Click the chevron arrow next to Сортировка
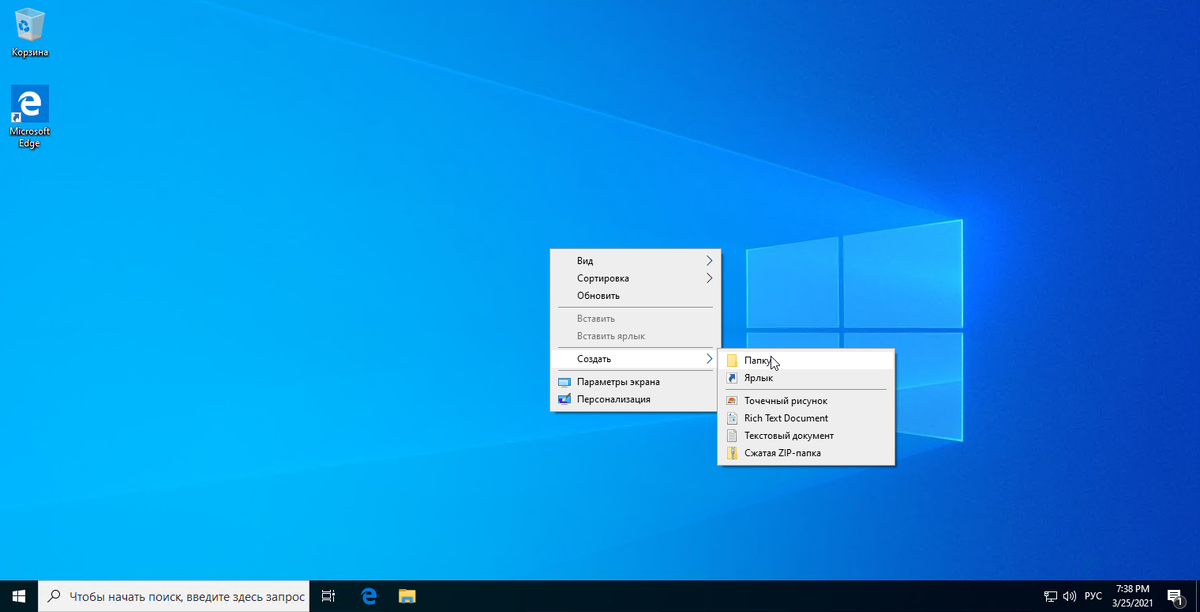This screenshot has width=1200, height=612. point(710,278)
